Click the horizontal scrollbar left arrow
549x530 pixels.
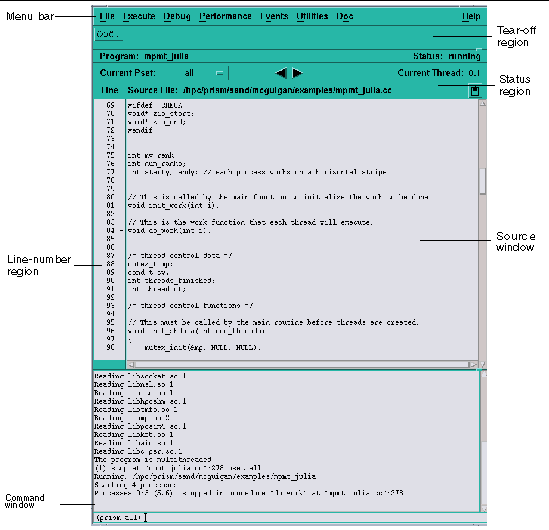[131, 364]
